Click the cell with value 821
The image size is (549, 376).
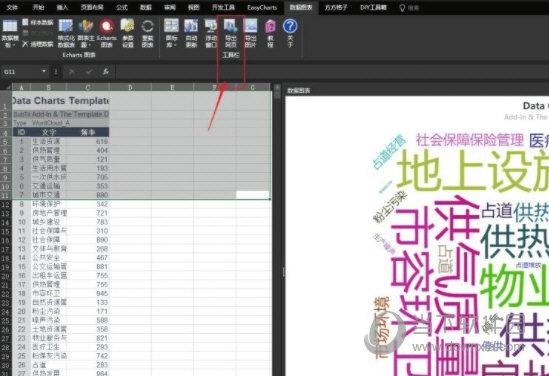[x=88, y=338]
